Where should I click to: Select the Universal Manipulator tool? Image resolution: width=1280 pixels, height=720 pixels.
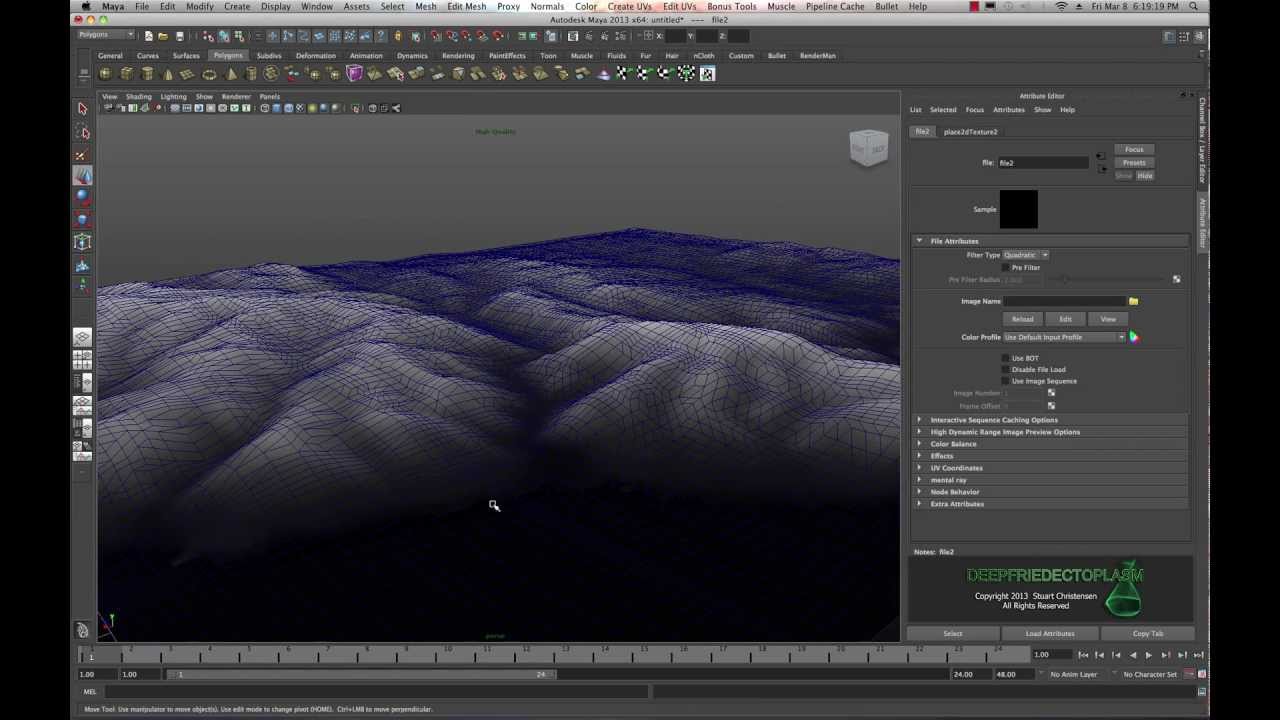click(83, 242)
